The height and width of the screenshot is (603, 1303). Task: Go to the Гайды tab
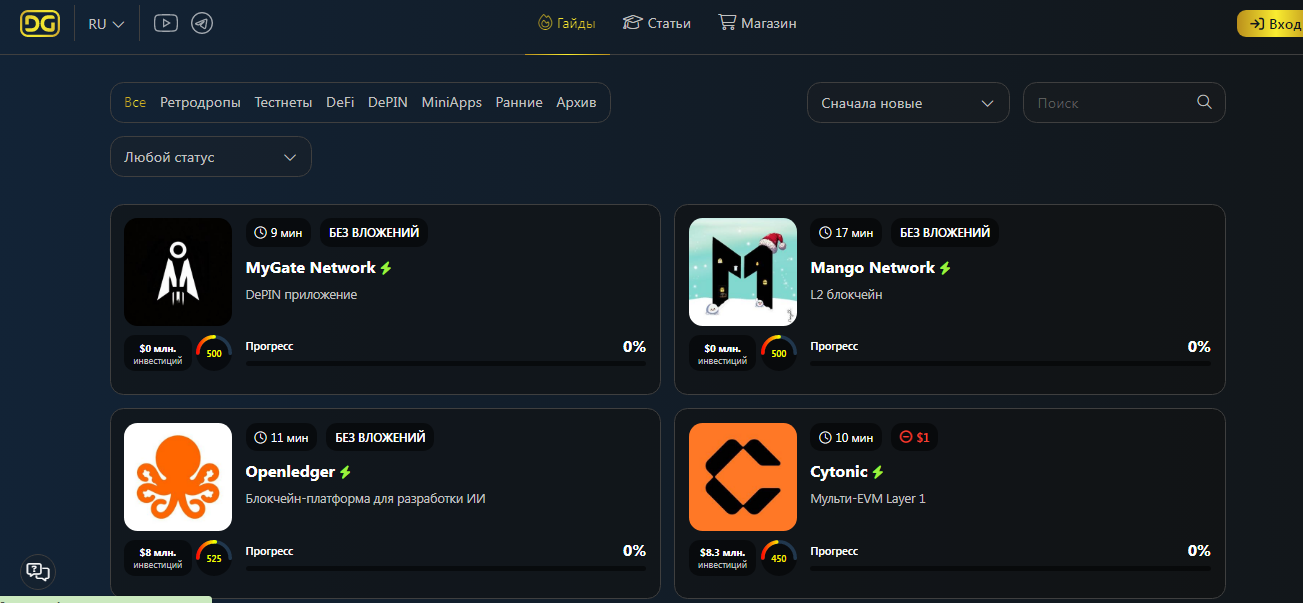click(x=567, y=23)
